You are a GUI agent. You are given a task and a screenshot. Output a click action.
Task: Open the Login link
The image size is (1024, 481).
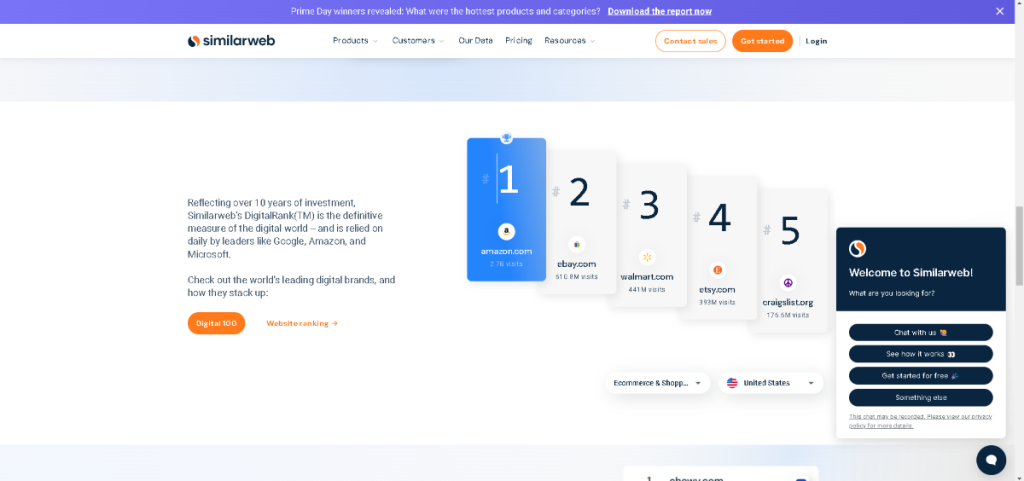point(816,41)
